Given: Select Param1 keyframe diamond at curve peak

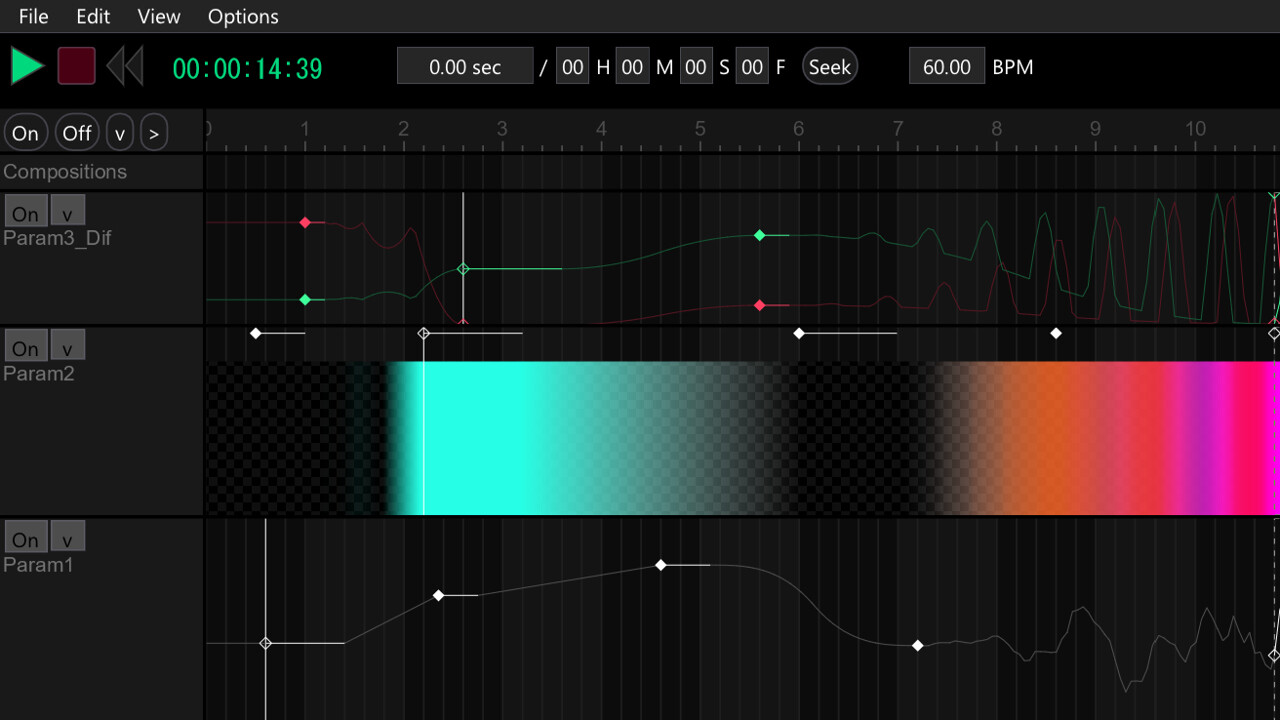Looking at the screenshot, I should (x=661, y=565).
